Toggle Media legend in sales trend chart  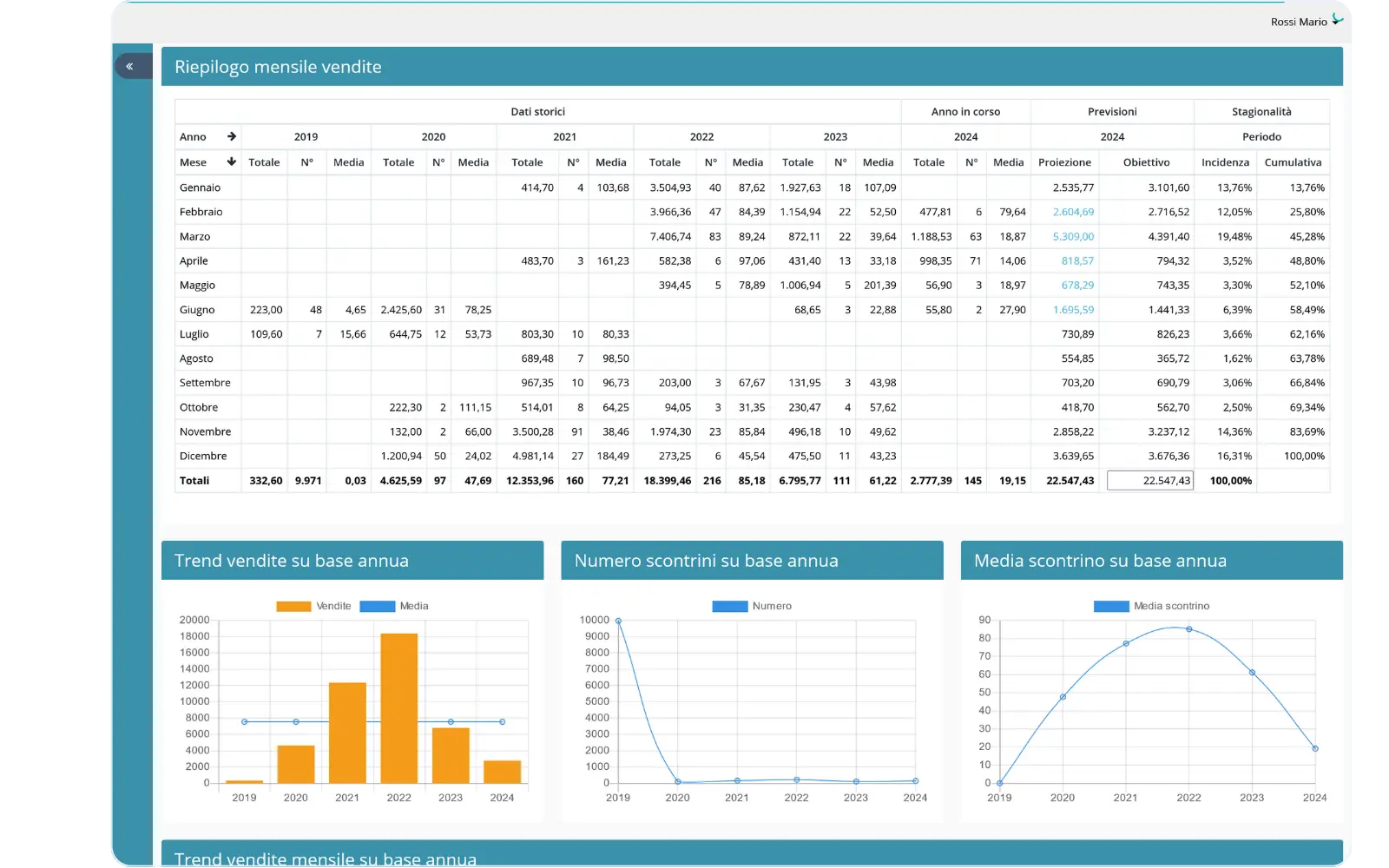click(x=394, y=606)
